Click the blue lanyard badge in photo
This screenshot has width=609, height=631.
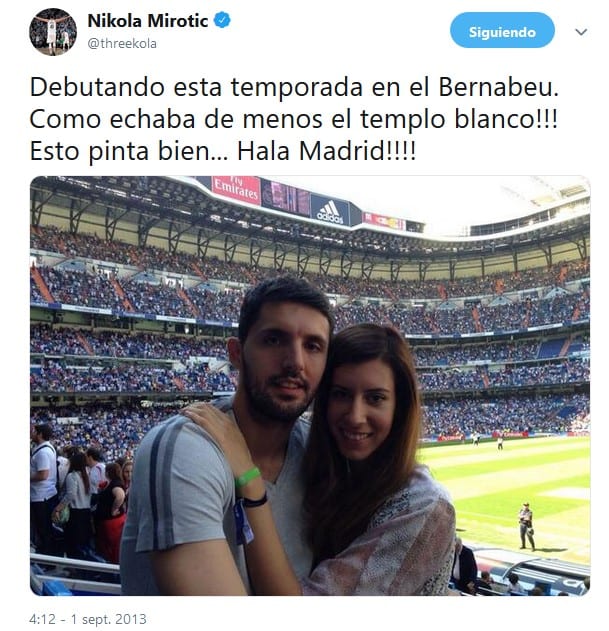click(244, 522)
